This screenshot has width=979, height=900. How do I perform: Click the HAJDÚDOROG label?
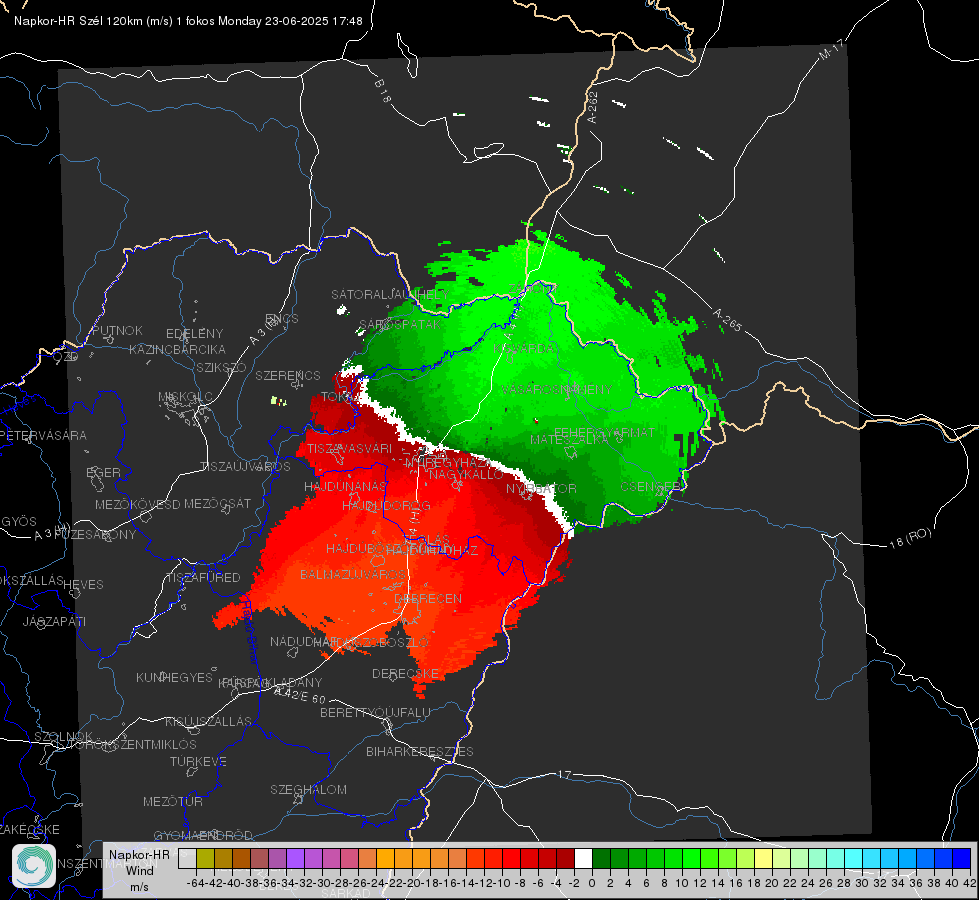click(386, 506)
